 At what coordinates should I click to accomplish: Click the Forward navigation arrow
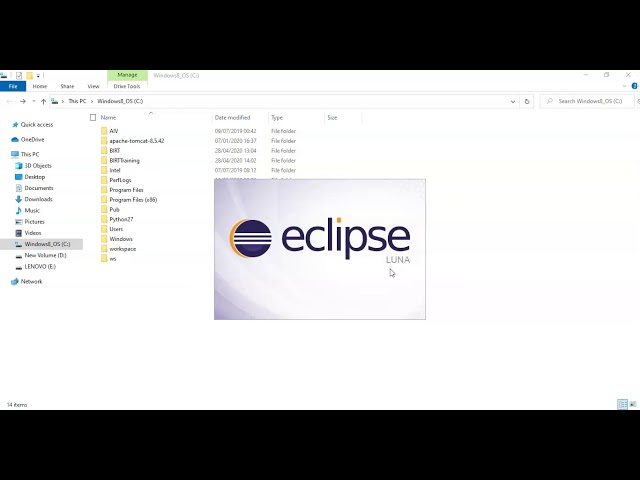click(x=23, y=101)
